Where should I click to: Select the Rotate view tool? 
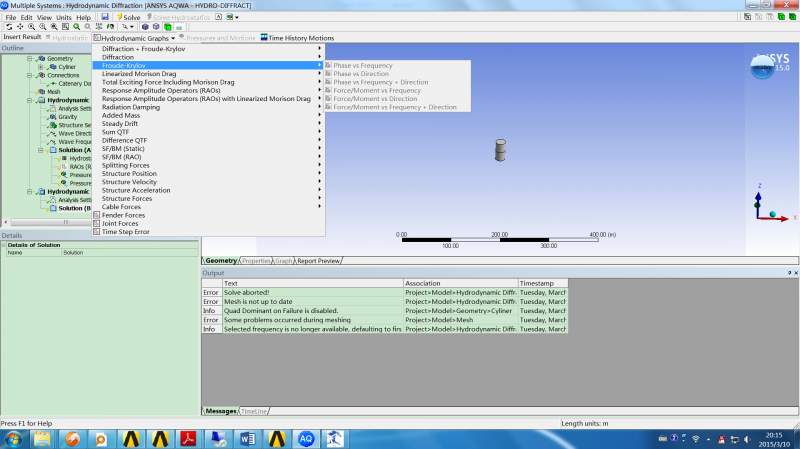point(9,27)
